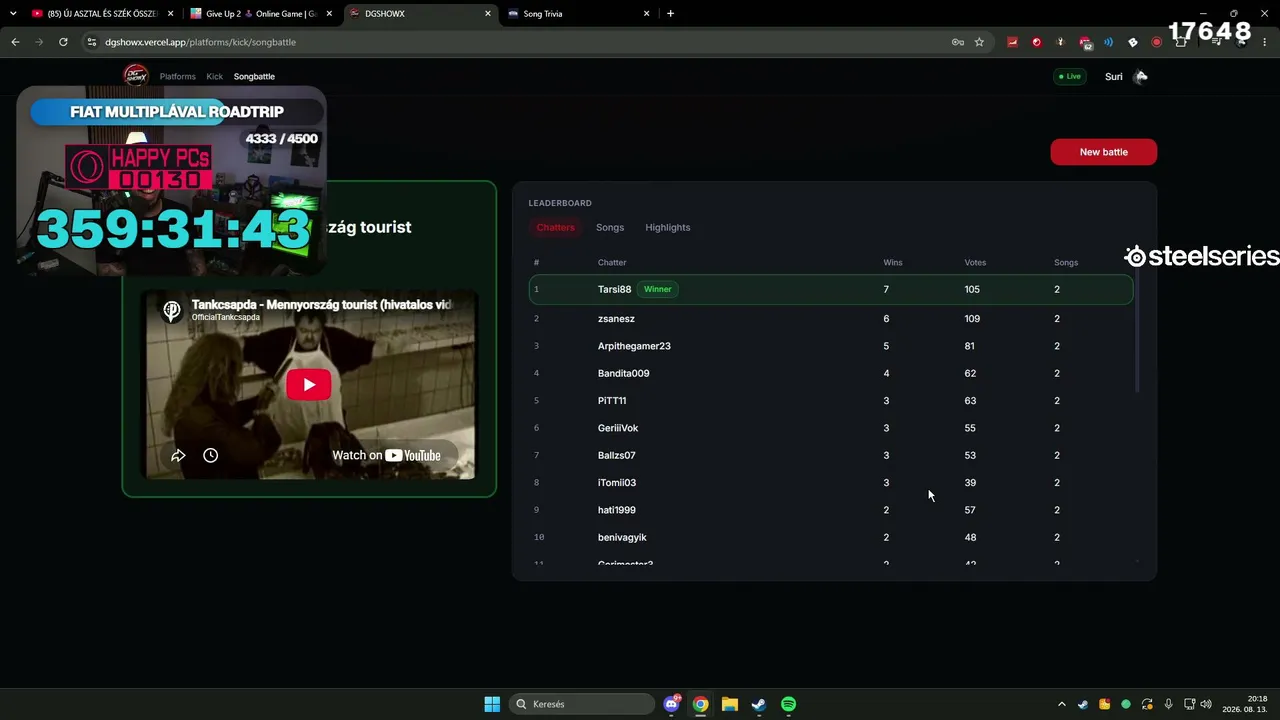Click the DGSHOWX logo in the header
This screenshot has width=1280, height=720.
[135, 75]
